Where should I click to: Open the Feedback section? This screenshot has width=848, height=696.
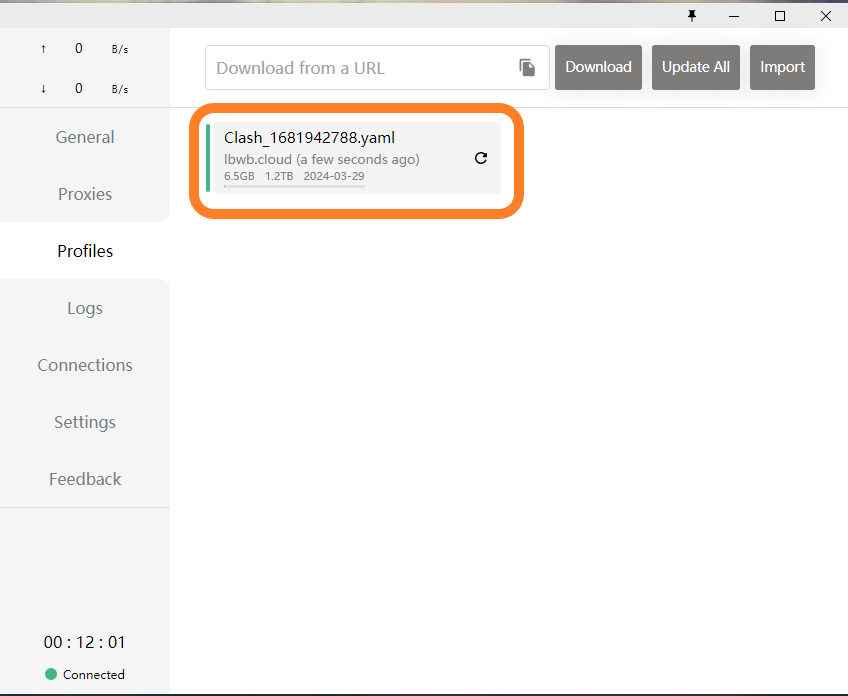point(85,479)
